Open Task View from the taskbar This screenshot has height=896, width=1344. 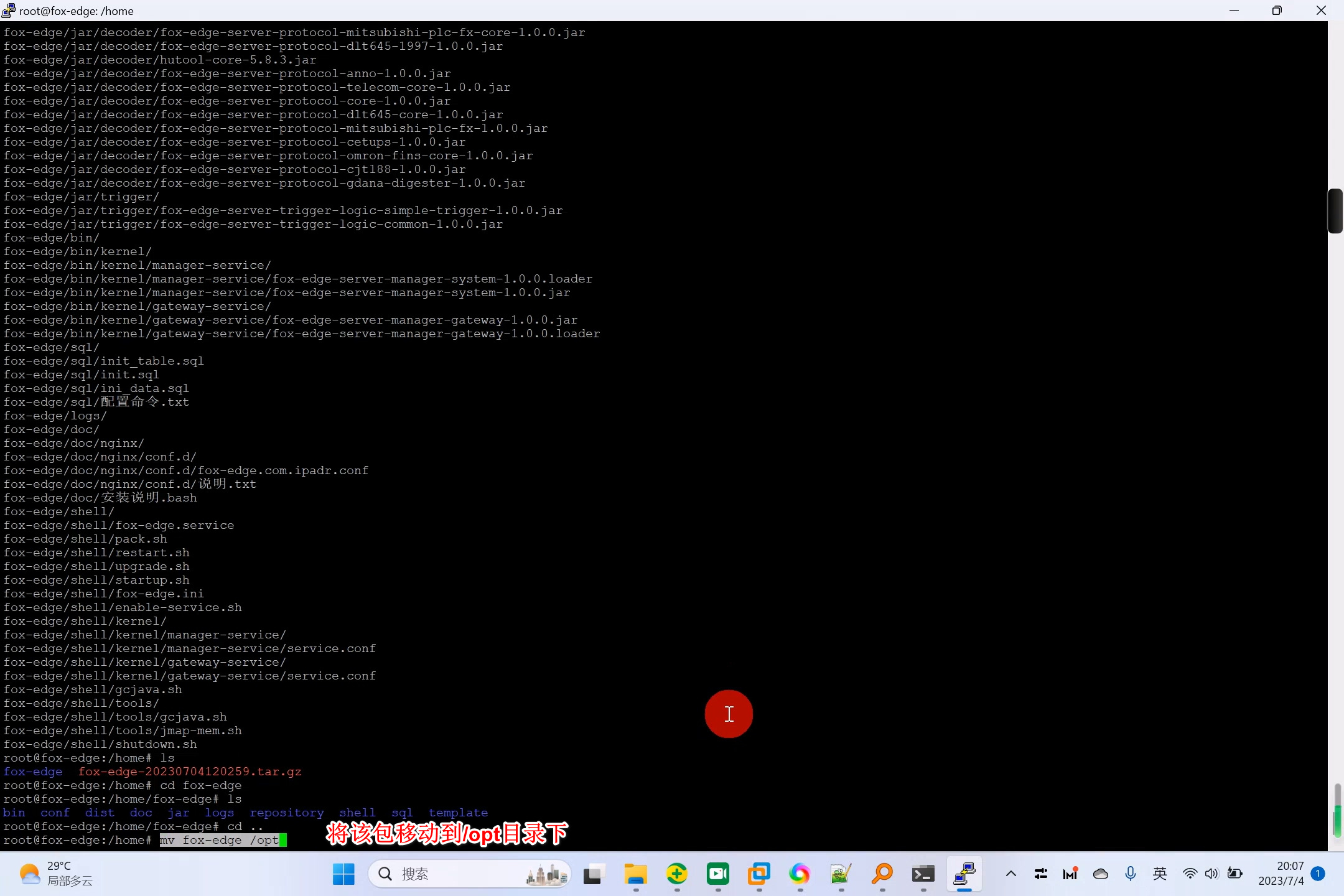(594, 874)
